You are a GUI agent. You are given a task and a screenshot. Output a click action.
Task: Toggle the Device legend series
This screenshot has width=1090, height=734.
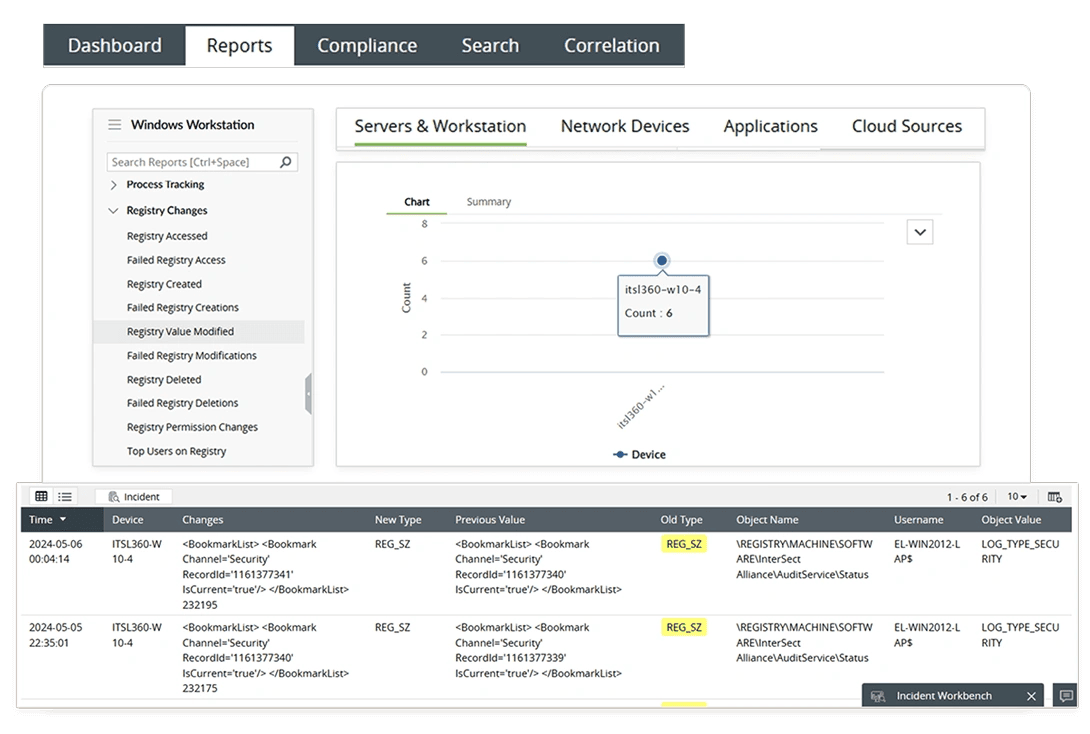click(639, 454)
